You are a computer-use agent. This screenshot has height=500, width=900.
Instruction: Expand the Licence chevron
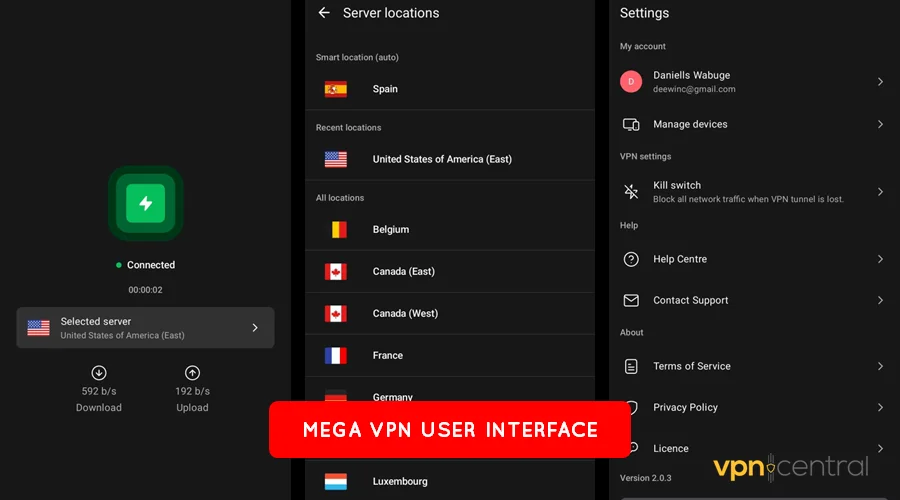pos(880,448)
